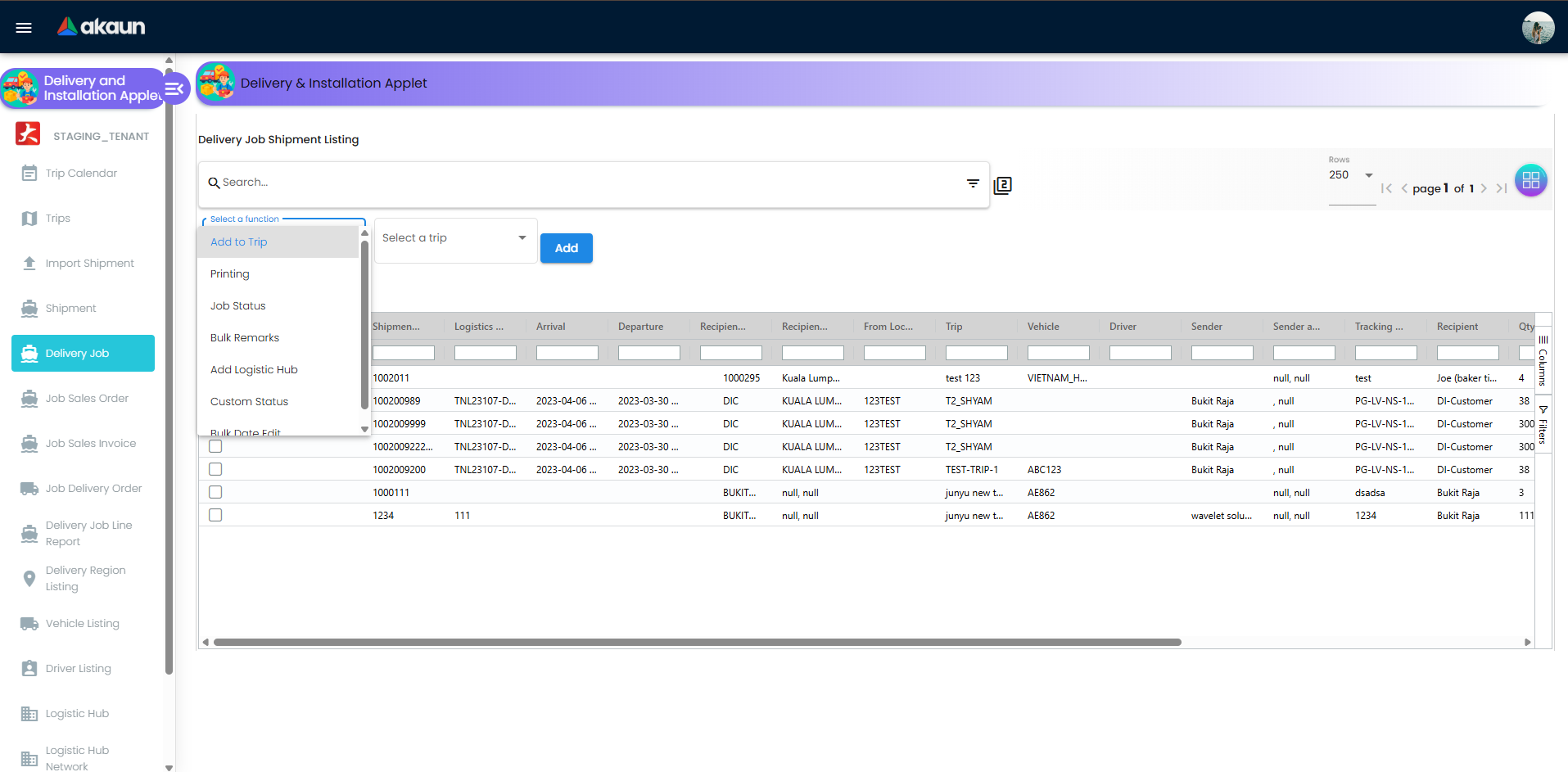Click inside the Search field
Viewport: 1568px width, 772px height.
(573, 183)
